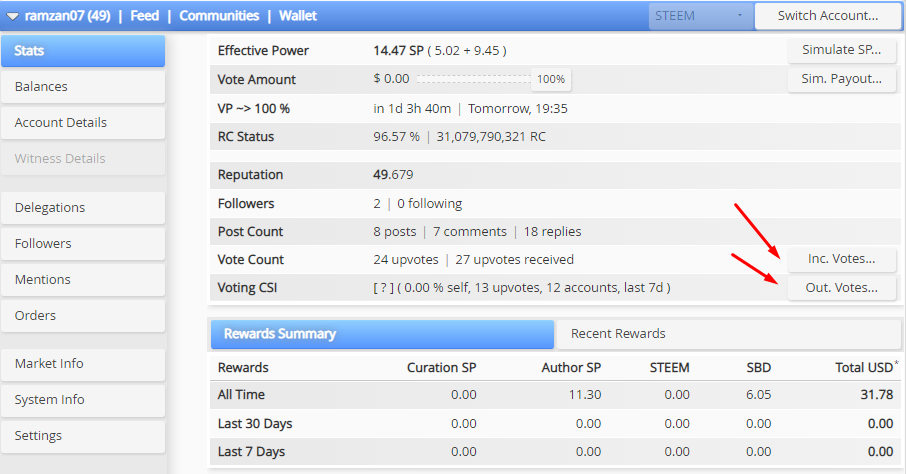
Task: Click the All Time Author SP value 11.30
Action: coord(585,395)
